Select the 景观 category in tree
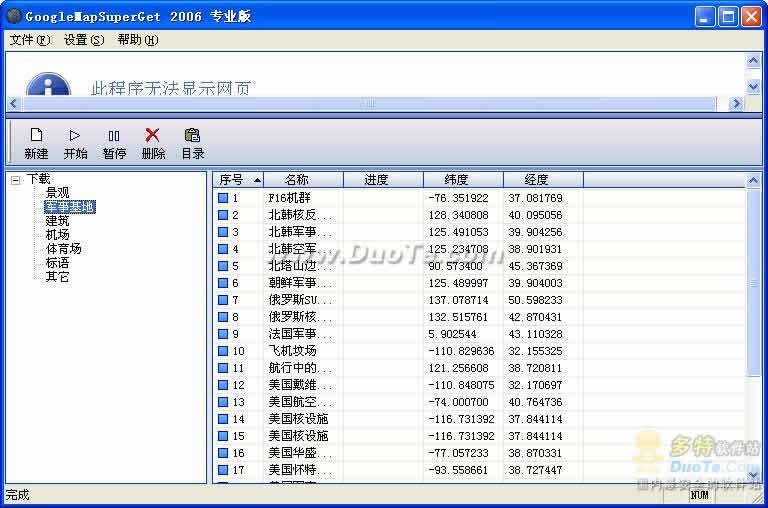Viewport: 768px width, 508px height. click(x=57, y=193)
